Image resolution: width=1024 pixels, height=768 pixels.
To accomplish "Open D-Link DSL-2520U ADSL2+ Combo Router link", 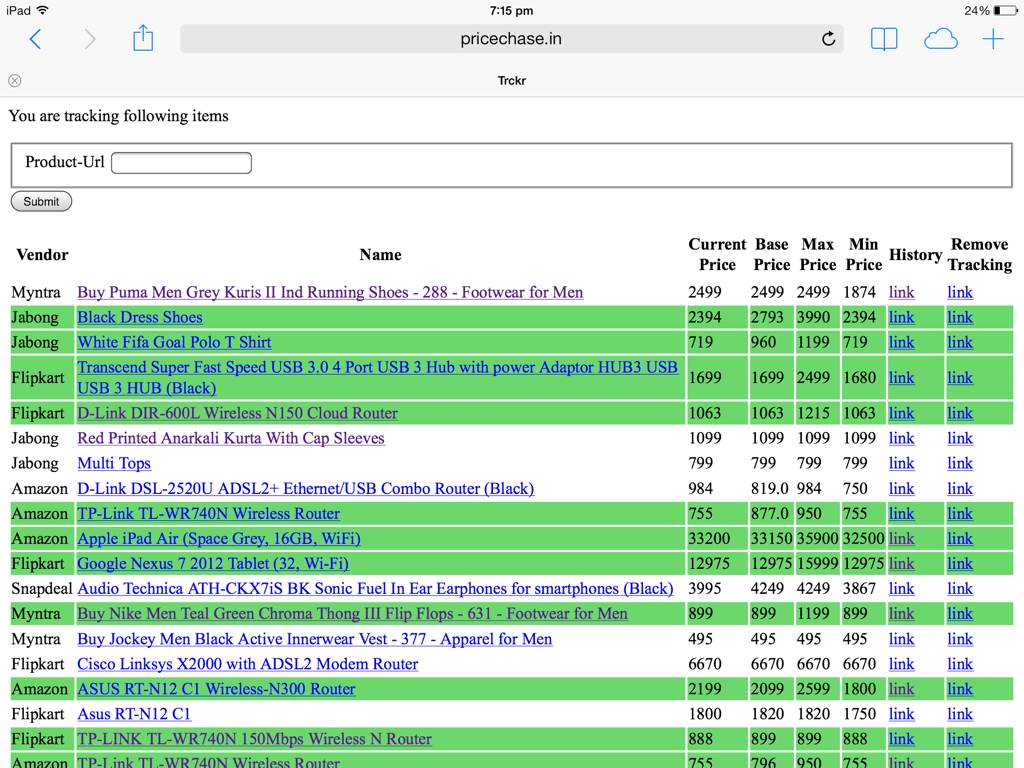I will pos(306,488).
